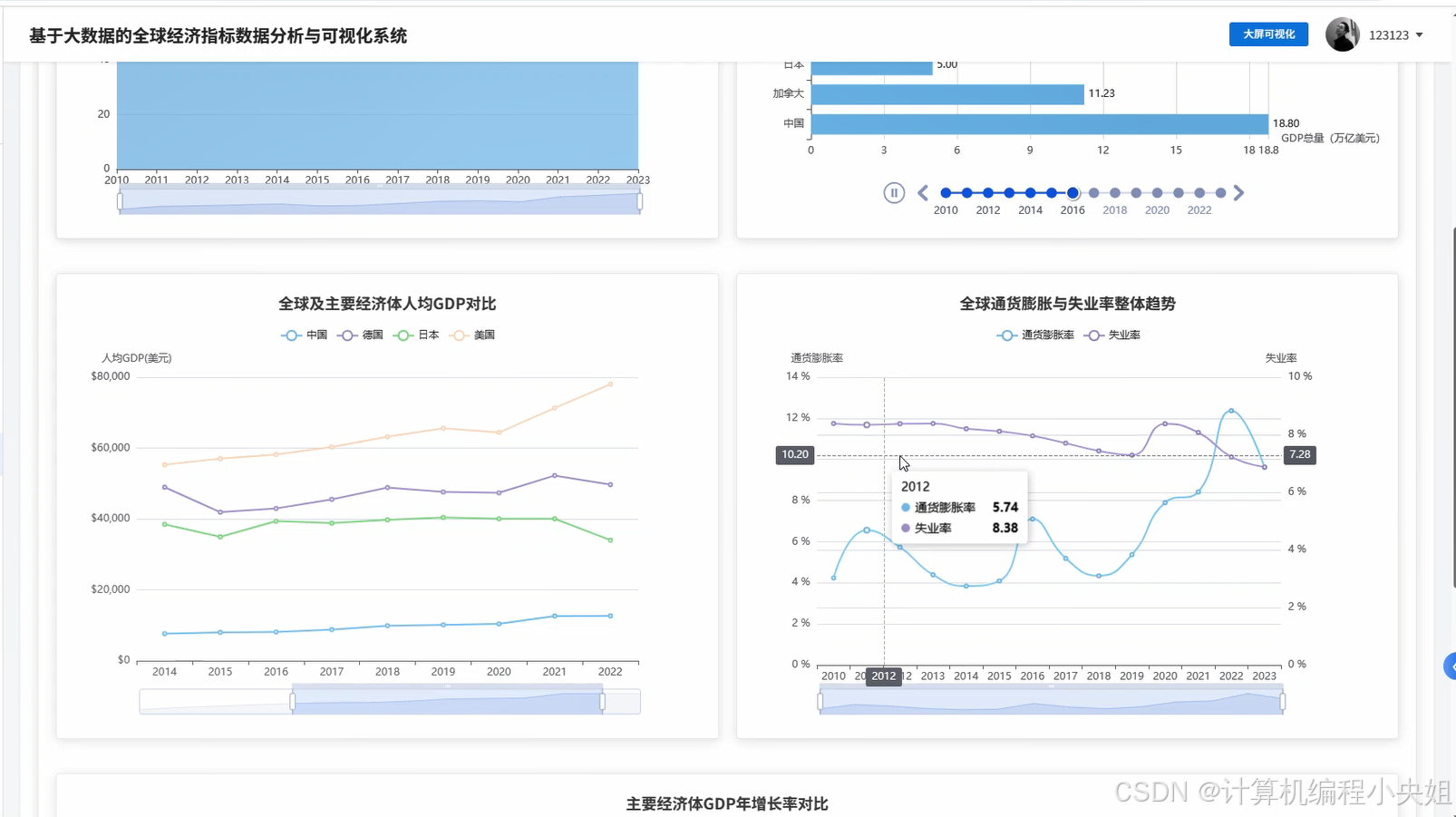Select the 2022 timeline point
The height and width of the screenshot is (817, 1456).
click(1199, 192)
